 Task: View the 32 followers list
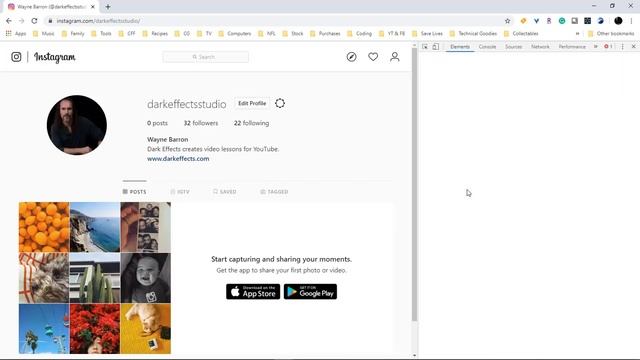point(200,123)
